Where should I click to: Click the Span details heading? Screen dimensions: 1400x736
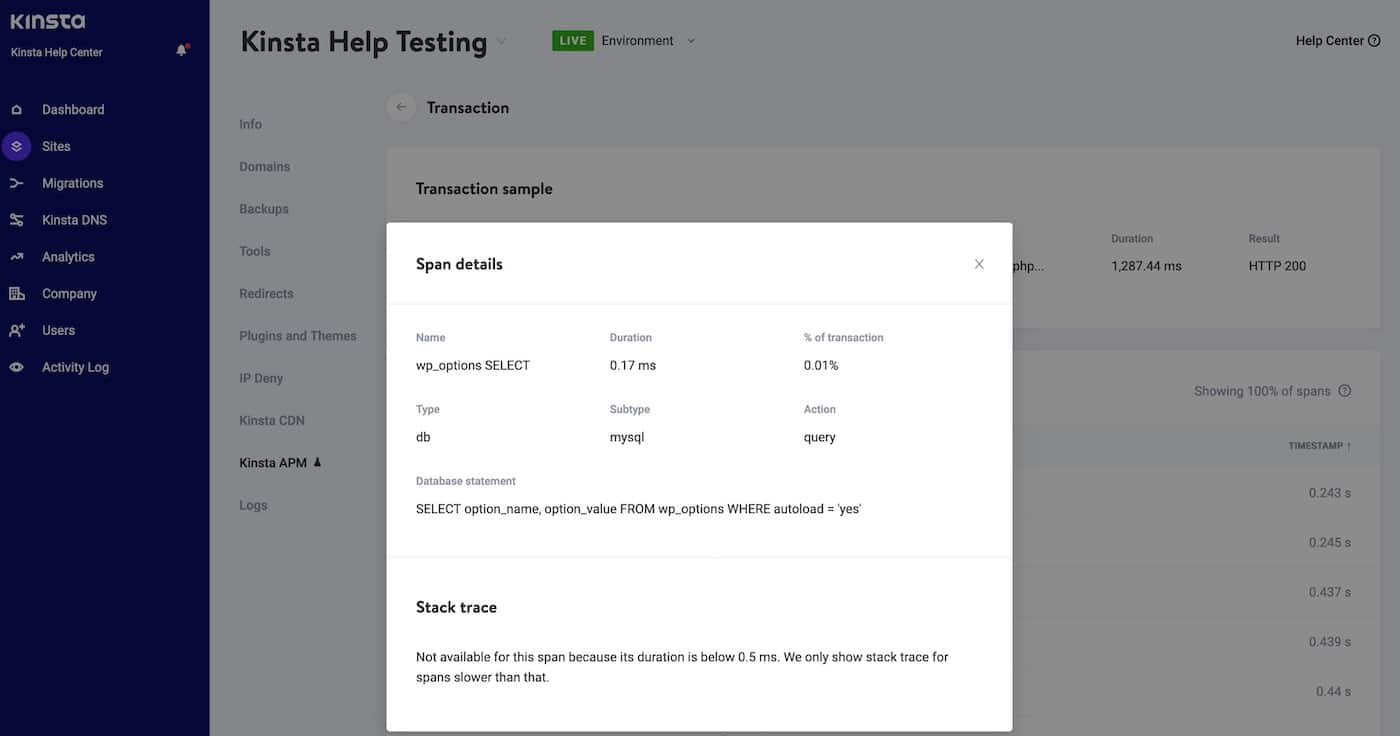[459, 264]
